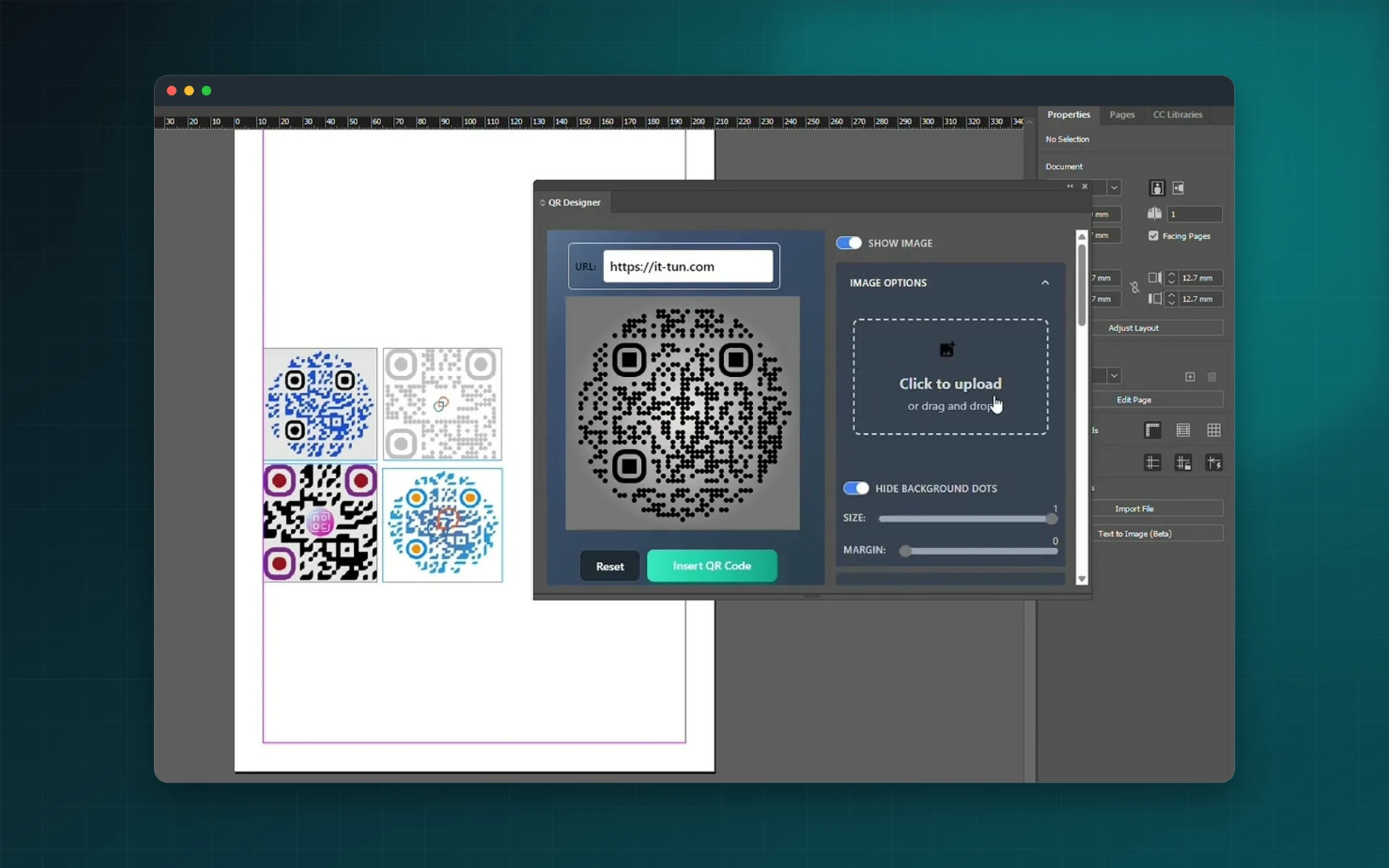Open the page selector dropdown arrow
Viewport: 1389px width, 868px height.
1114,376
